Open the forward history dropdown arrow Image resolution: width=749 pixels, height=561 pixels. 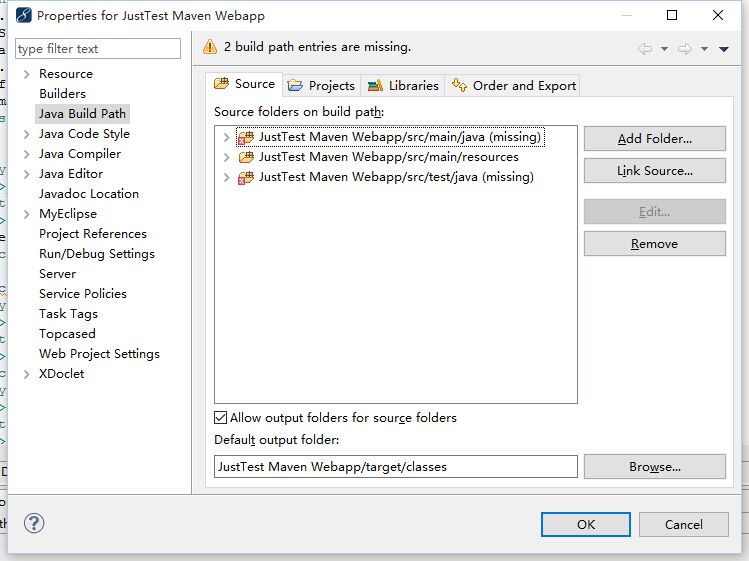[x=704, y=49]
